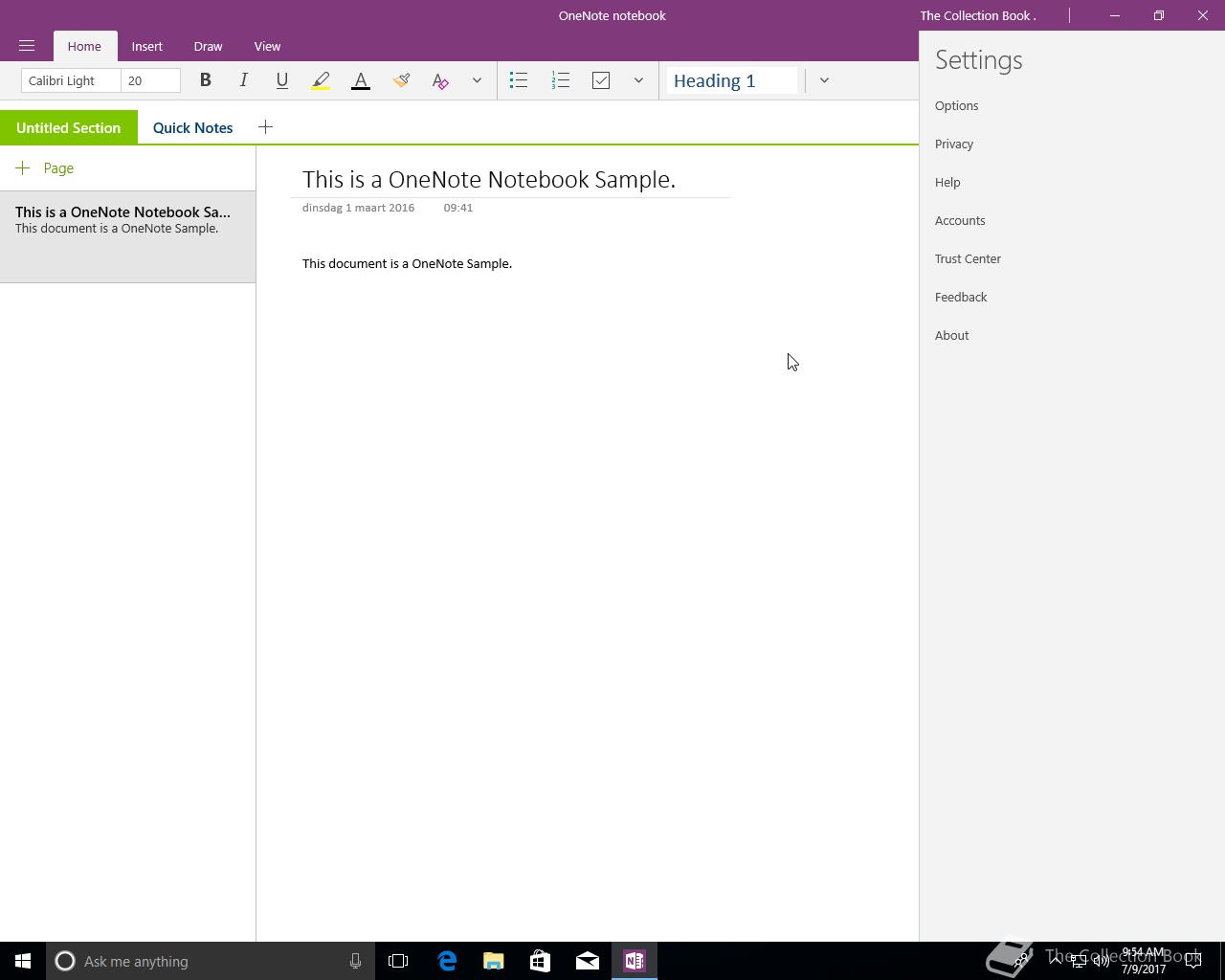The image size is (1225, 980).
Task: Select the OneNote Notebook Sample page
Action: 127,236
